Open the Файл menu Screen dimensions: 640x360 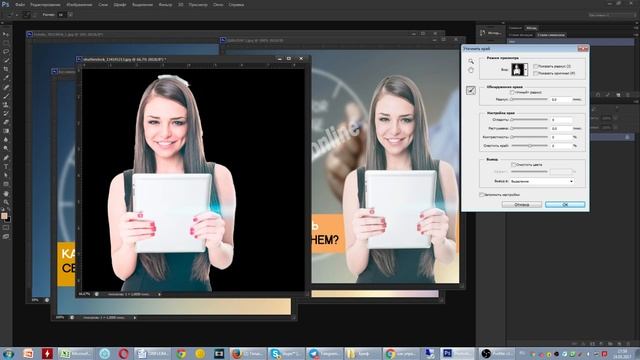coord(20,5)
